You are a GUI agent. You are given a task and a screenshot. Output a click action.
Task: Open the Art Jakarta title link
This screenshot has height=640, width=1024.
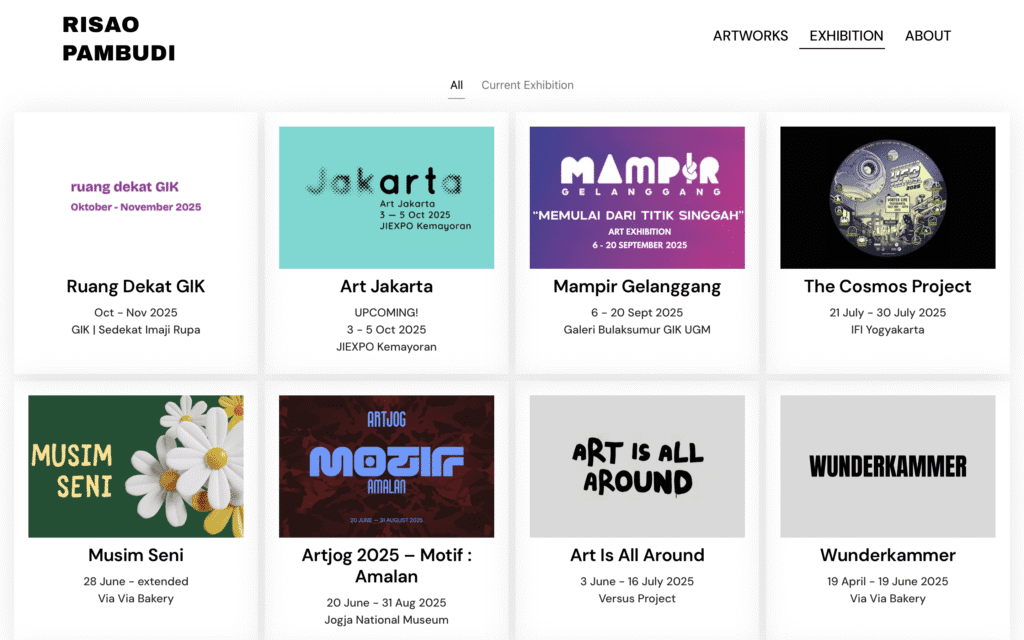(x=386, y=287)
